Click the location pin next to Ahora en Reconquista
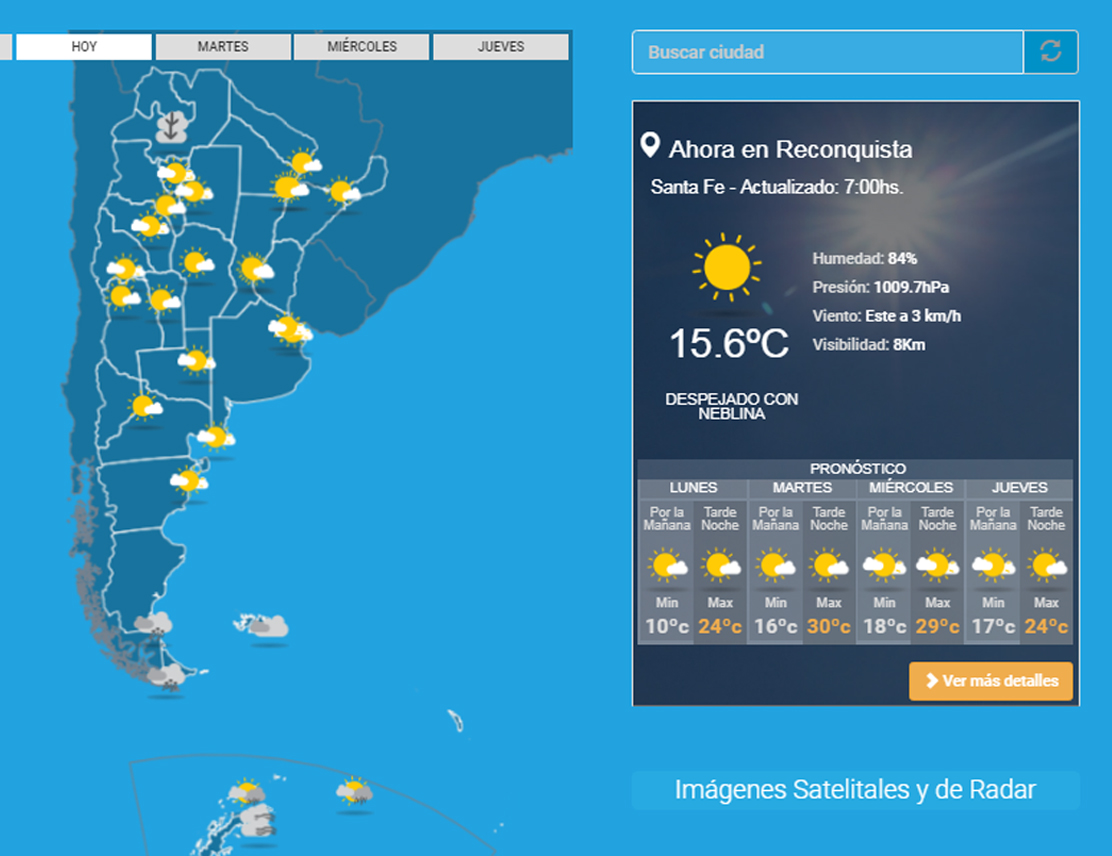This screenshot has width=1112, height=856. point(650,147)
